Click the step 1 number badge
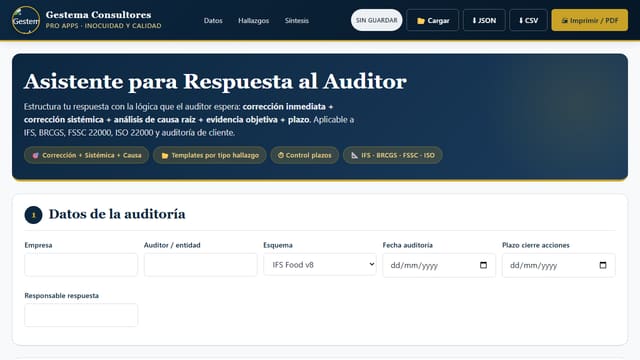This screenshot has height=360, width=640. pyautogui.click(x=33, y=215)
